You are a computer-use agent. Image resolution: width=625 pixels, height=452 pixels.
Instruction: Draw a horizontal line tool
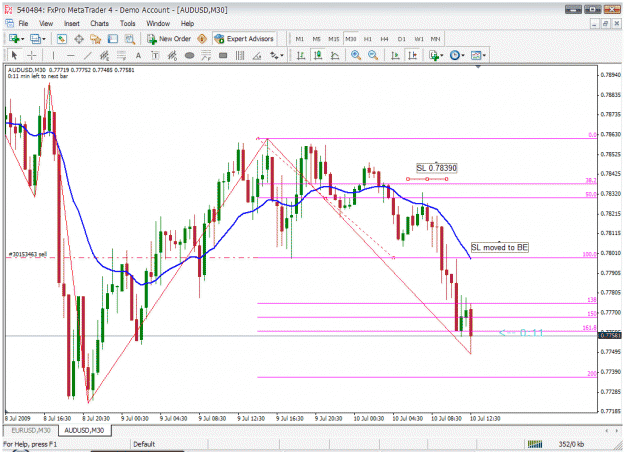pos(71,55)
